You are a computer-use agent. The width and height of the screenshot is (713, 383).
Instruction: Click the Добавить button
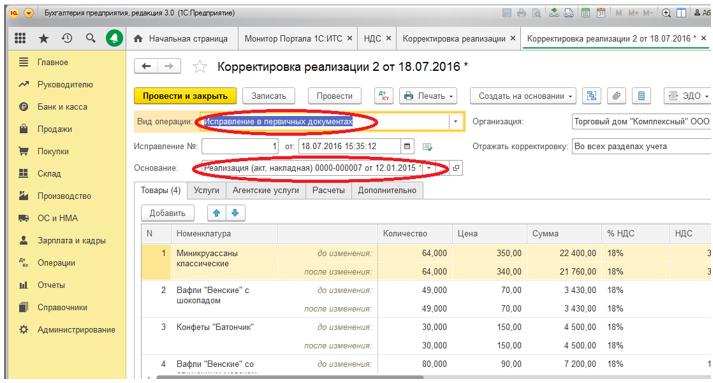pyautogui.click(x=167, y=213)
